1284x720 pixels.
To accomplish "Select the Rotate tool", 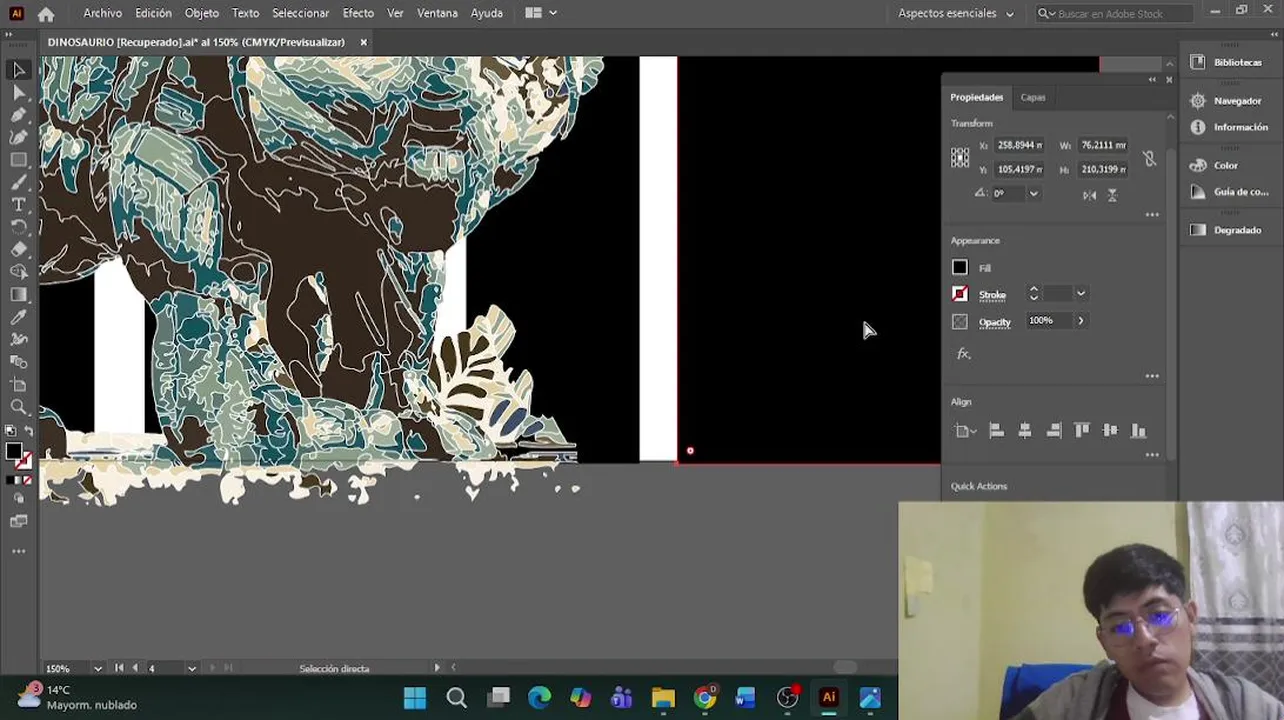I will pos(18,227).
